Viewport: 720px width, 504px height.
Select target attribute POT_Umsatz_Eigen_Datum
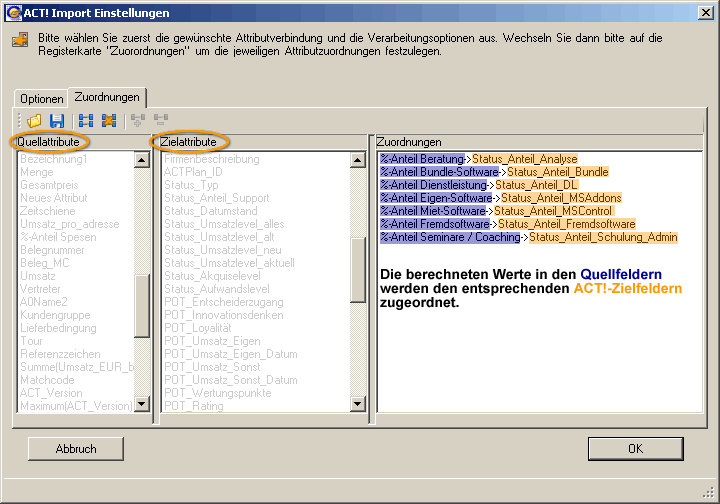coord(231,354)
